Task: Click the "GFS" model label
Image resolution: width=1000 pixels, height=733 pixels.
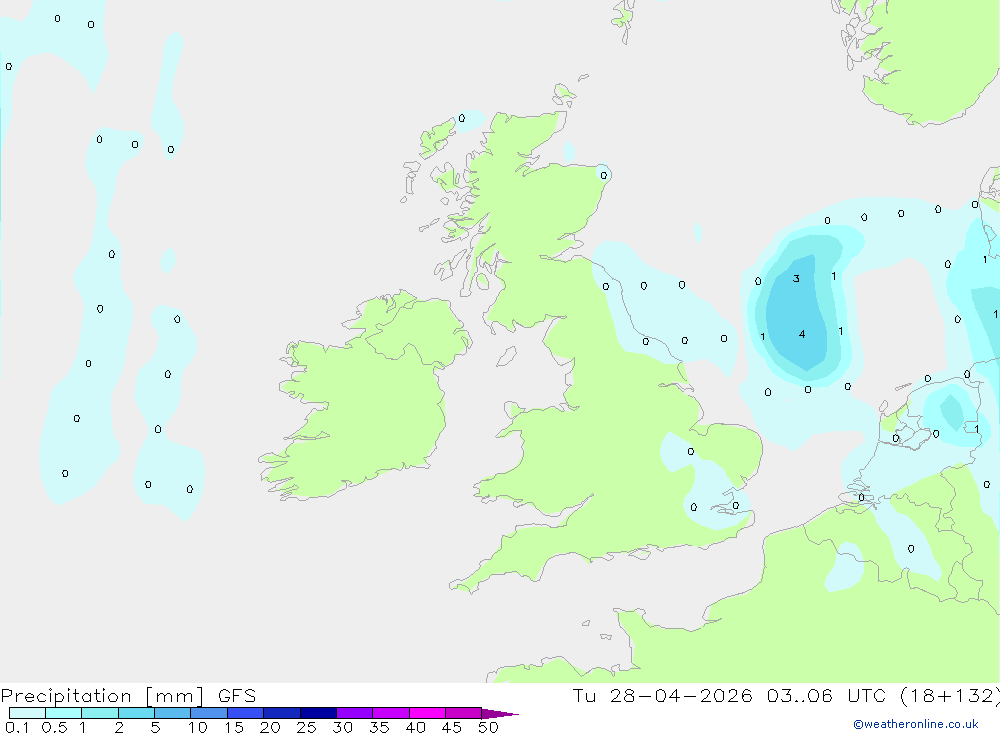Action: [x=237, y=696]
